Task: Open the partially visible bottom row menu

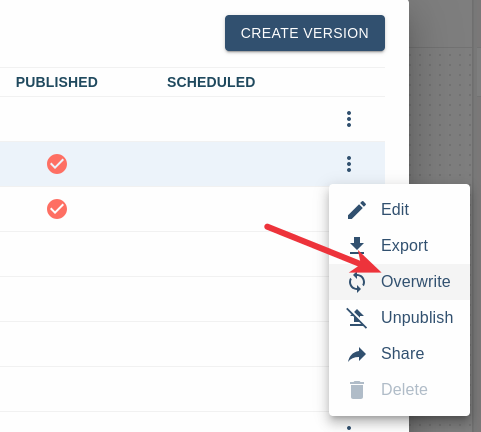Action: (349, 428)
